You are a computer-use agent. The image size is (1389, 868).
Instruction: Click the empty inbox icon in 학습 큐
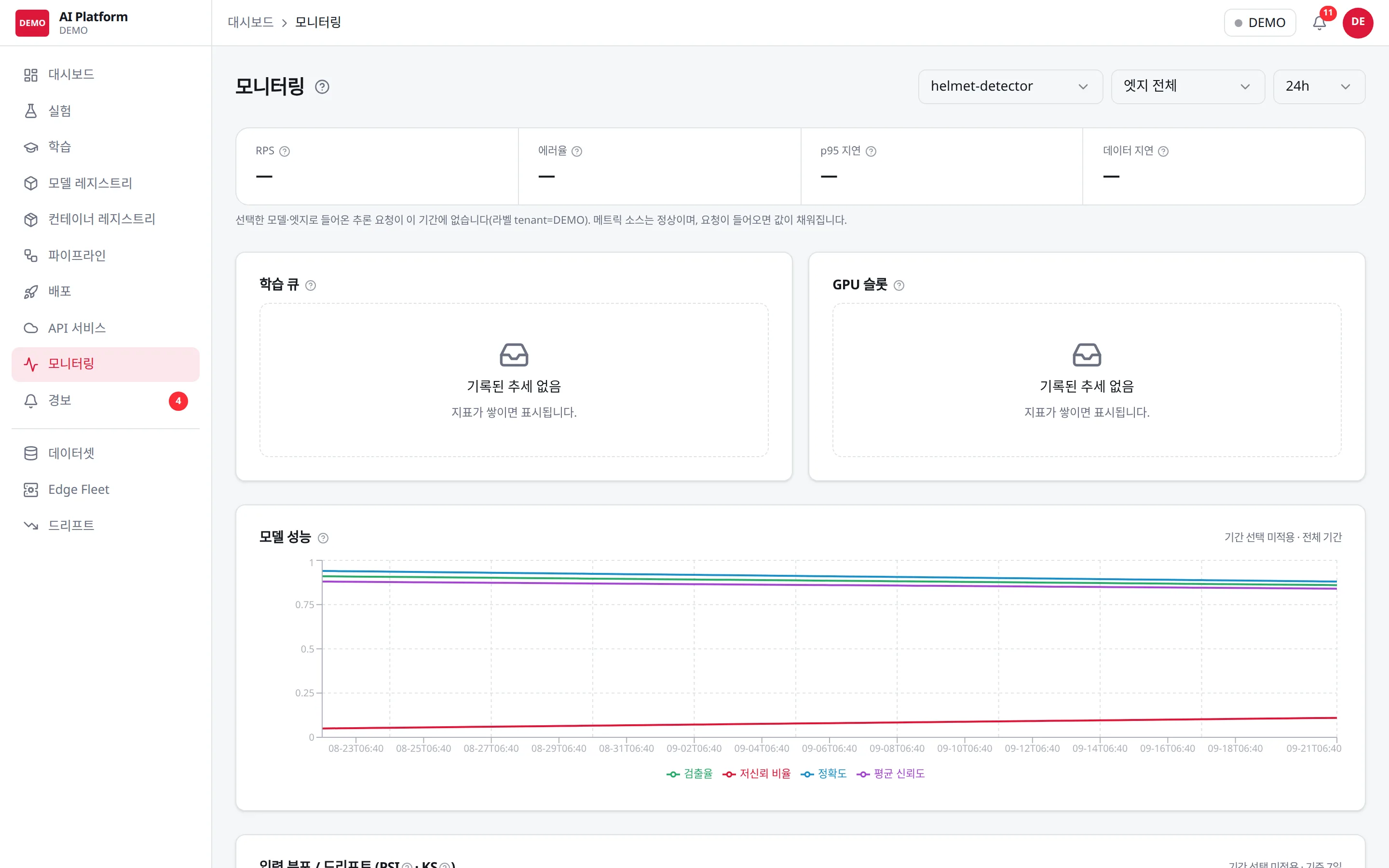[x=514, y=355]
